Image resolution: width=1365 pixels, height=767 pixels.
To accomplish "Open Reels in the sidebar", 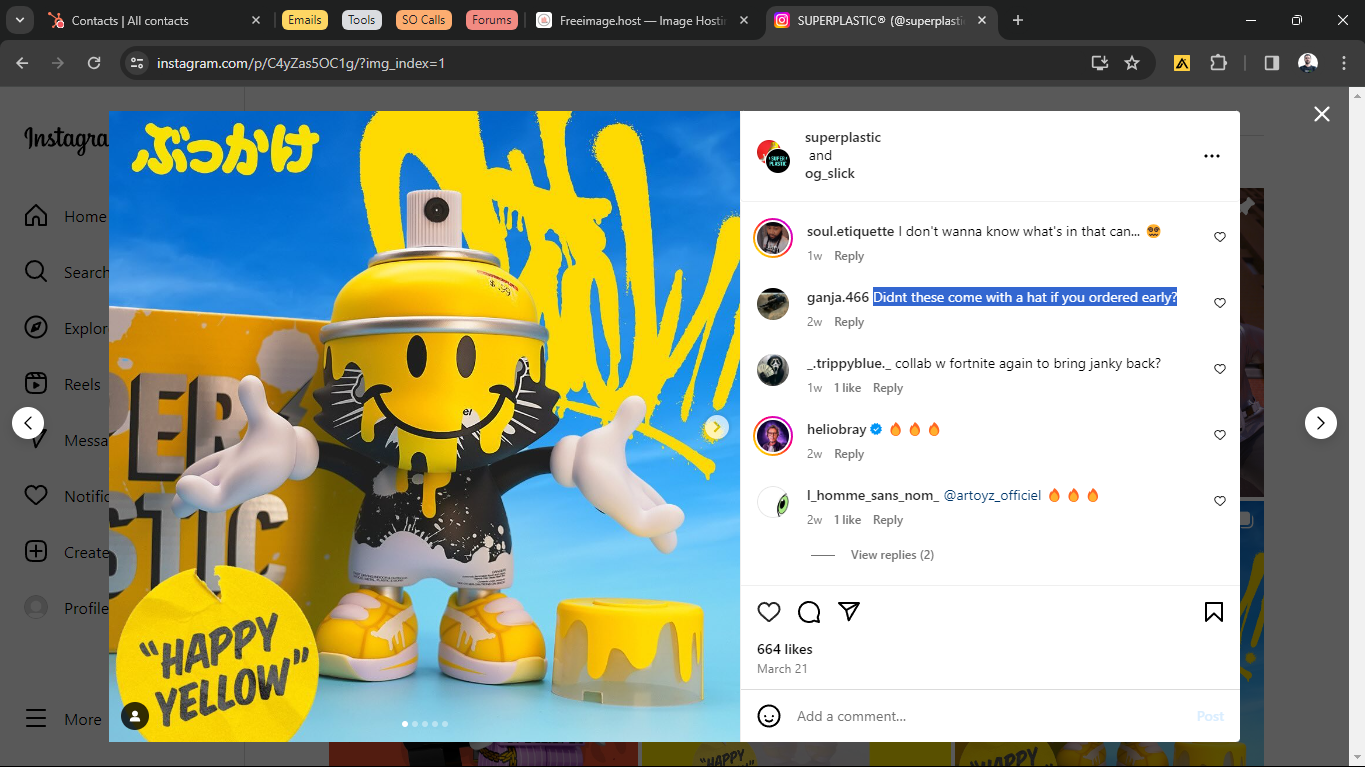I will coord(63,384).
